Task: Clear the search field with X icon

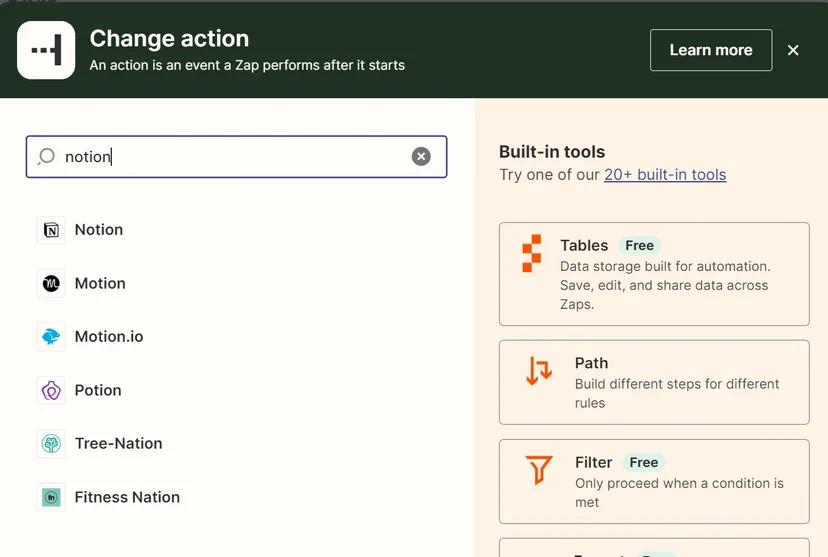Action: (421, 156)
